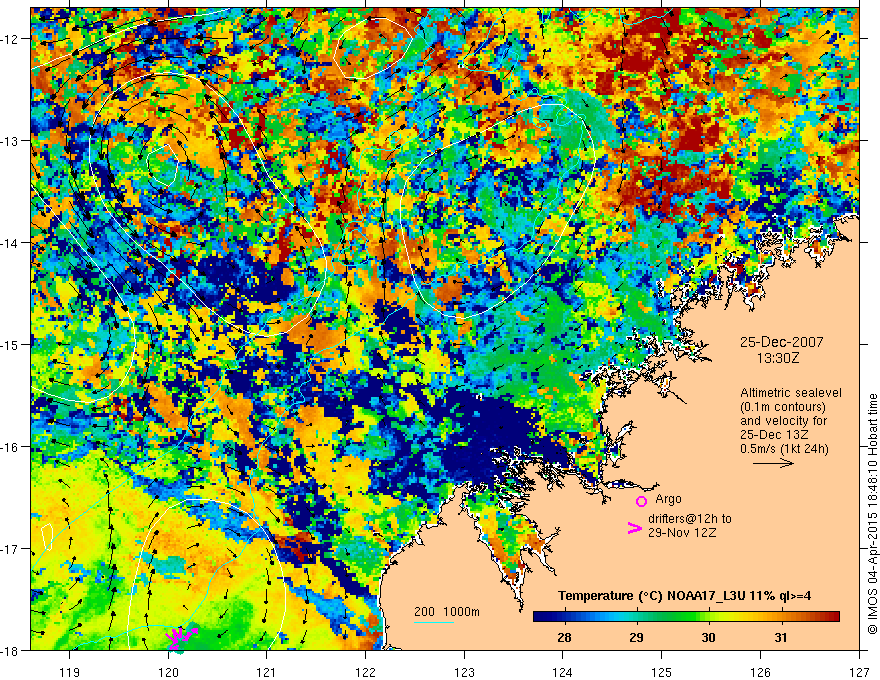Click the '25-Dec-2007' date text
This screenshot has width=880, height=680.
coord(781,342)
